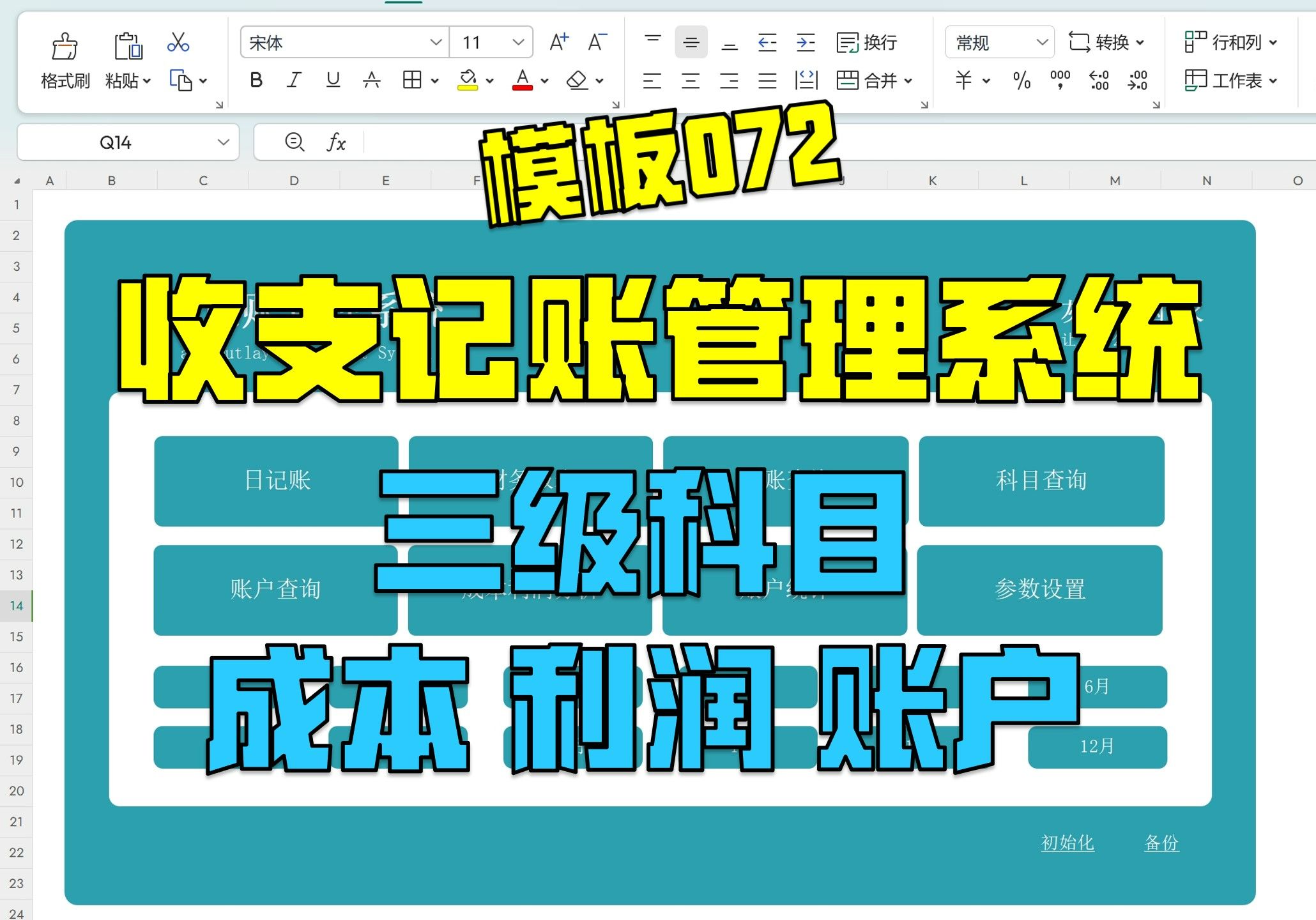Screen dimensions: 1316x920
Task: Click the increase font size icon
Action: point(559,42)
